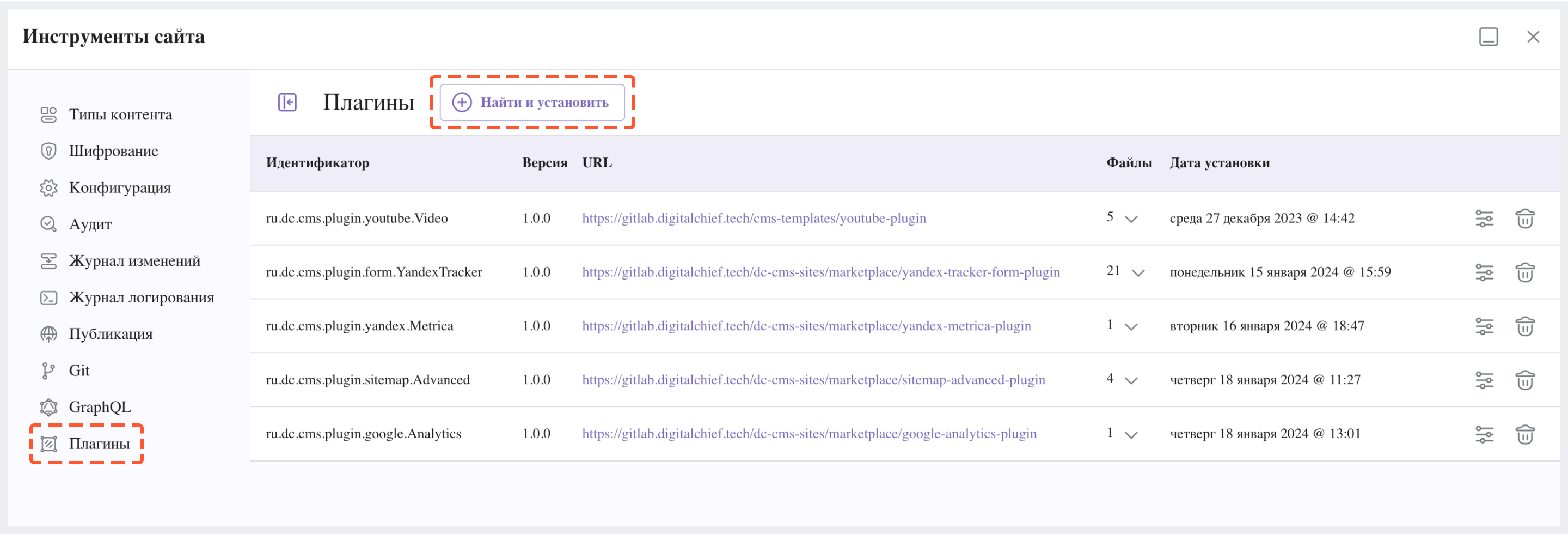Open the Типы контента section
1568x534 pixels.
click(120, 114)
